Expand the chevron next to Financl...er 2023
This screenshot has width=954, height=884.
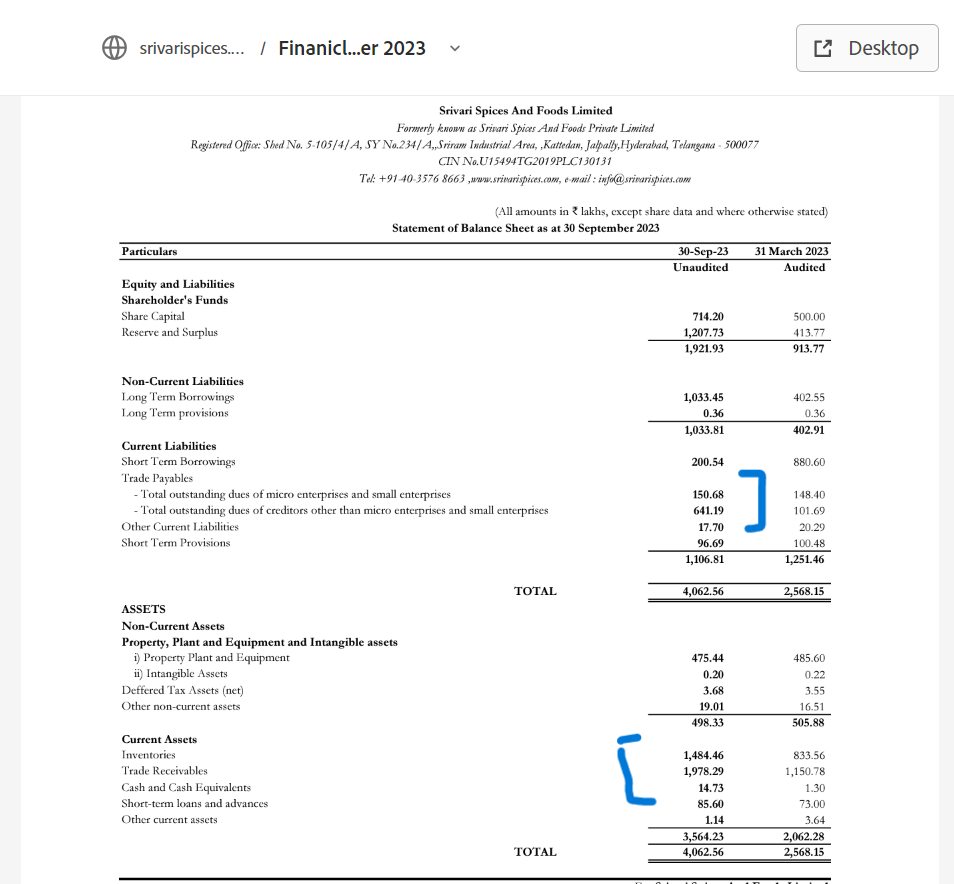[x=455, y=48]
